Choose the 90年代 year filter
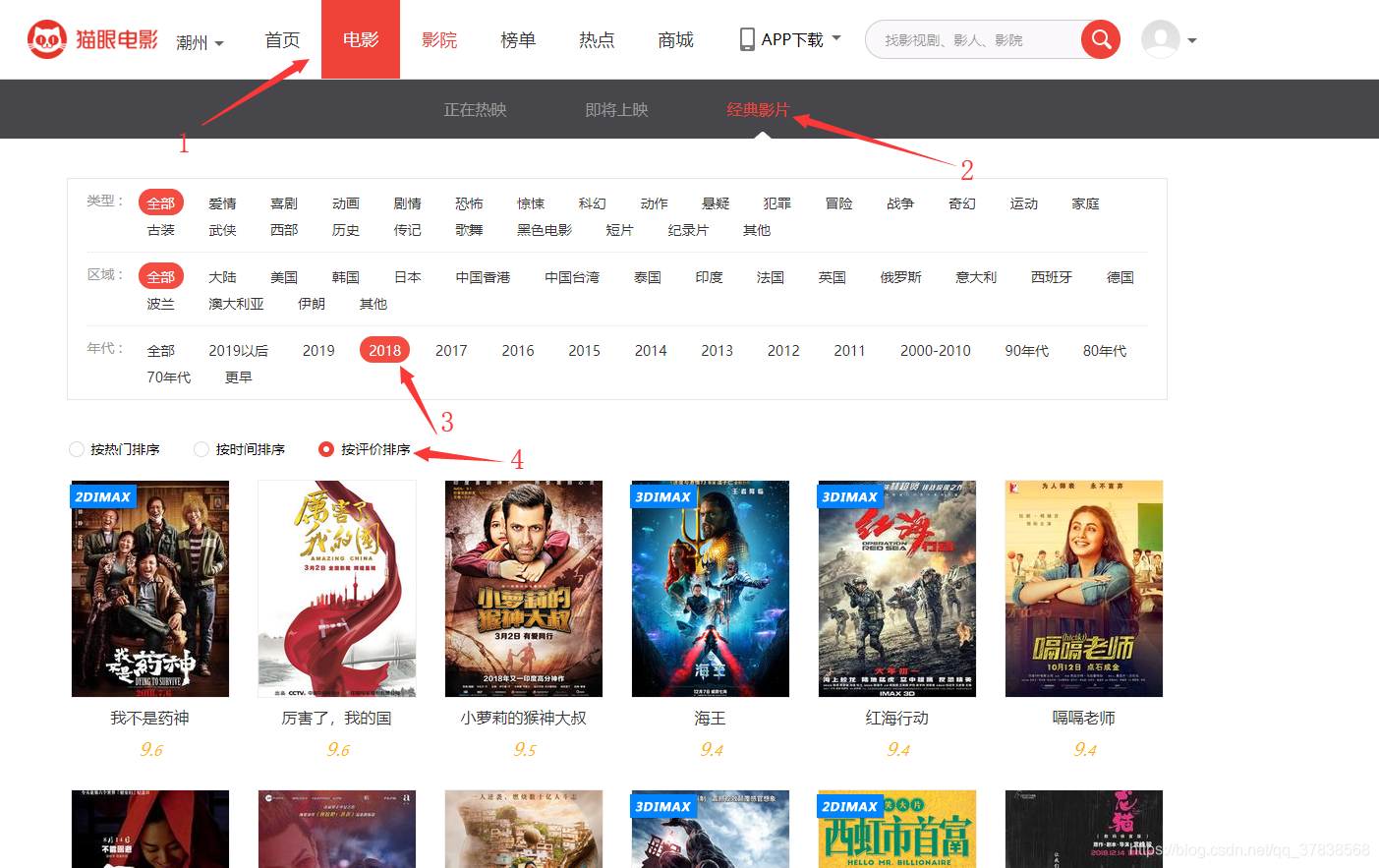The image size is (1379, 868). pos(1026,350)
